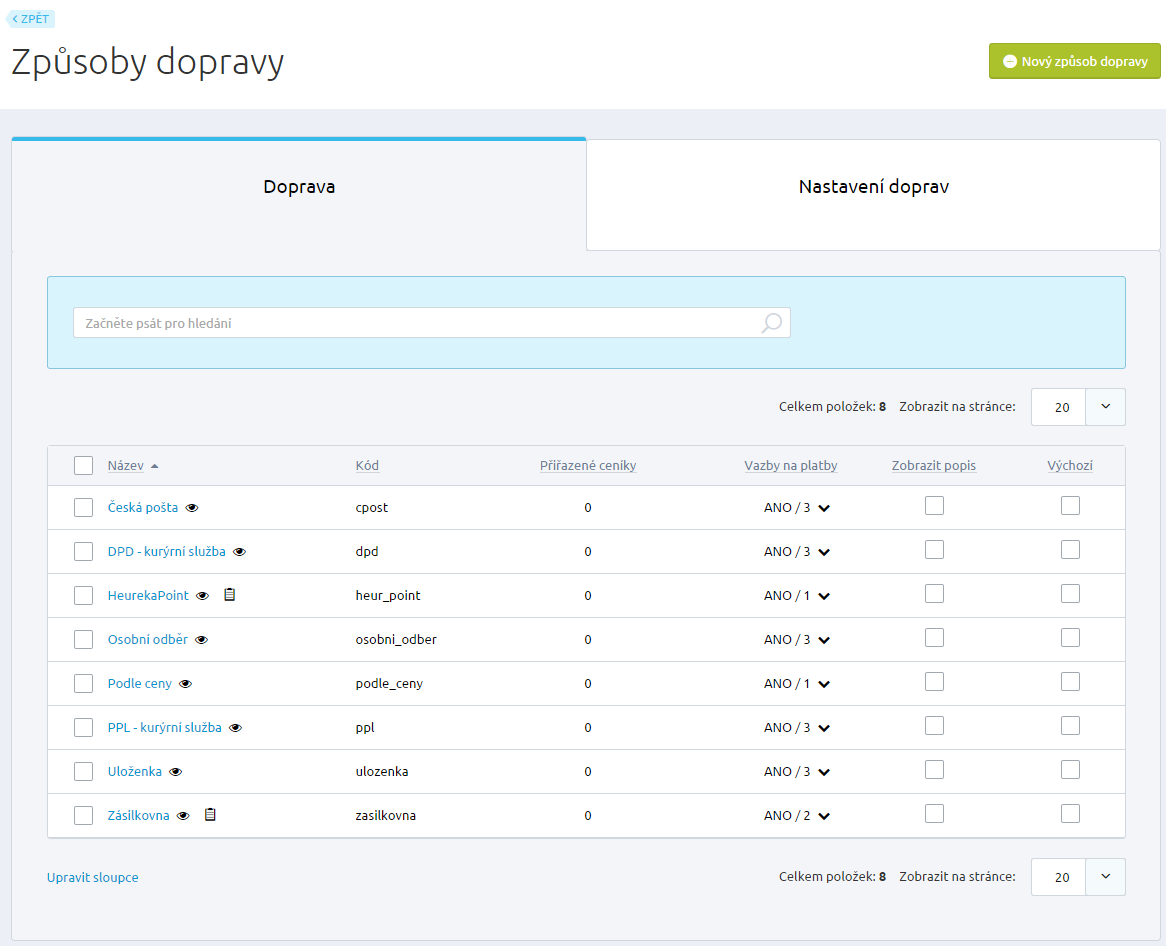Screen dimensions: 1166x946
Task: Enable Zobrazit popis for HeurekaPoint
Action: tap(934, 593)
